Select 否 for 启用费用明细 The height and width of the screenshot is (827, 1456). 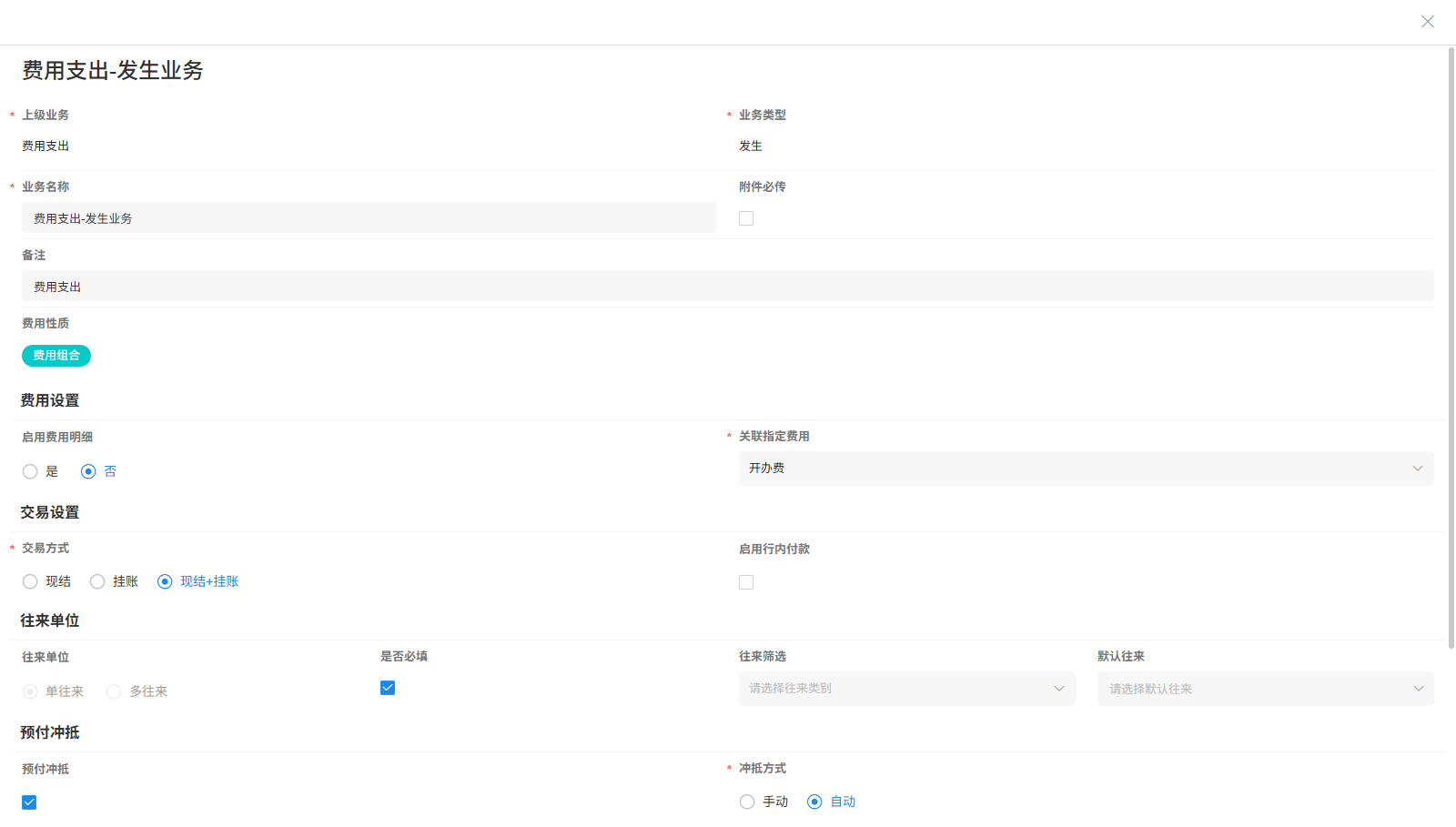pyautogui.click(x=88, y=471)
